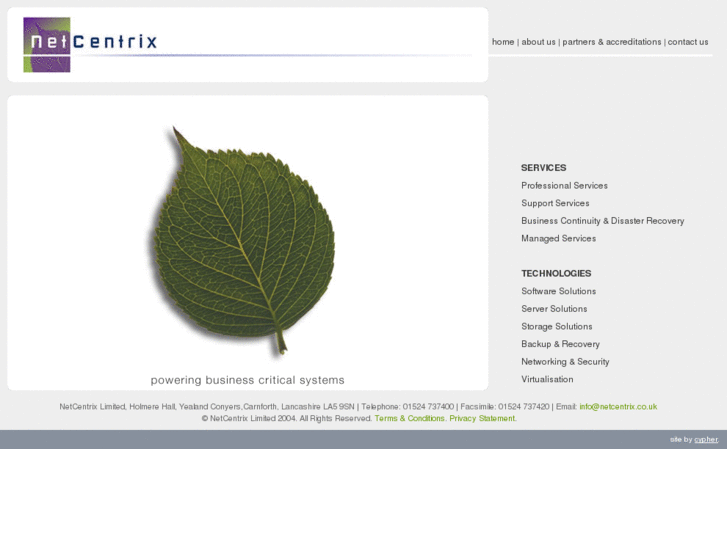Click the green leaf image
The width and height of the screenshot is (727, 545).
point(243,241)
